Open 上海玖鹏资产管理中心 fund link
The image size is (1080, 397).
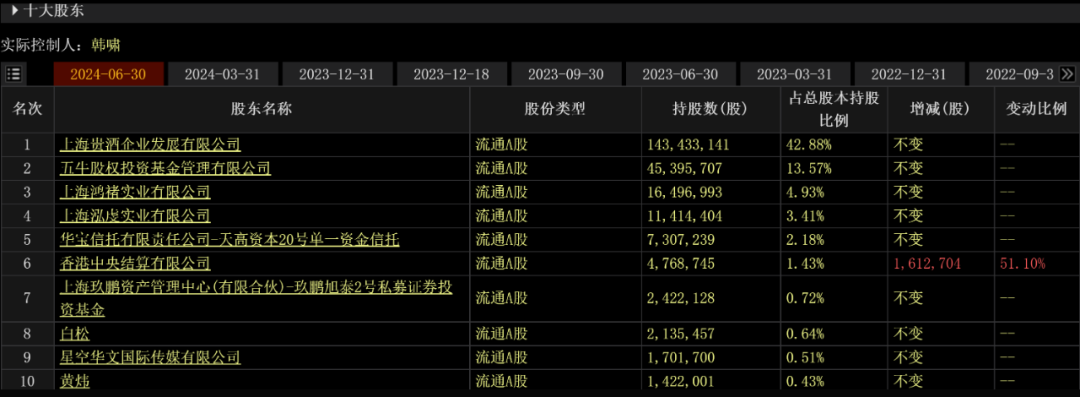256,298
